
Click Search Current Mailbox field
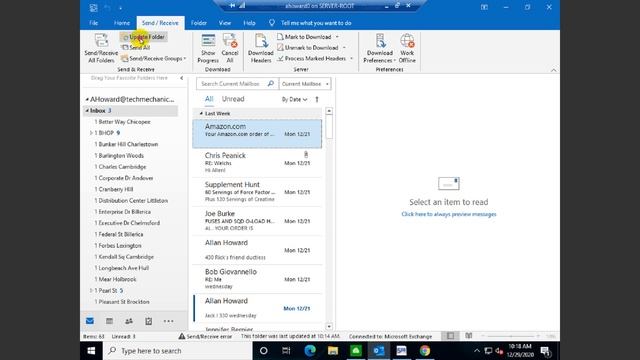231,84
